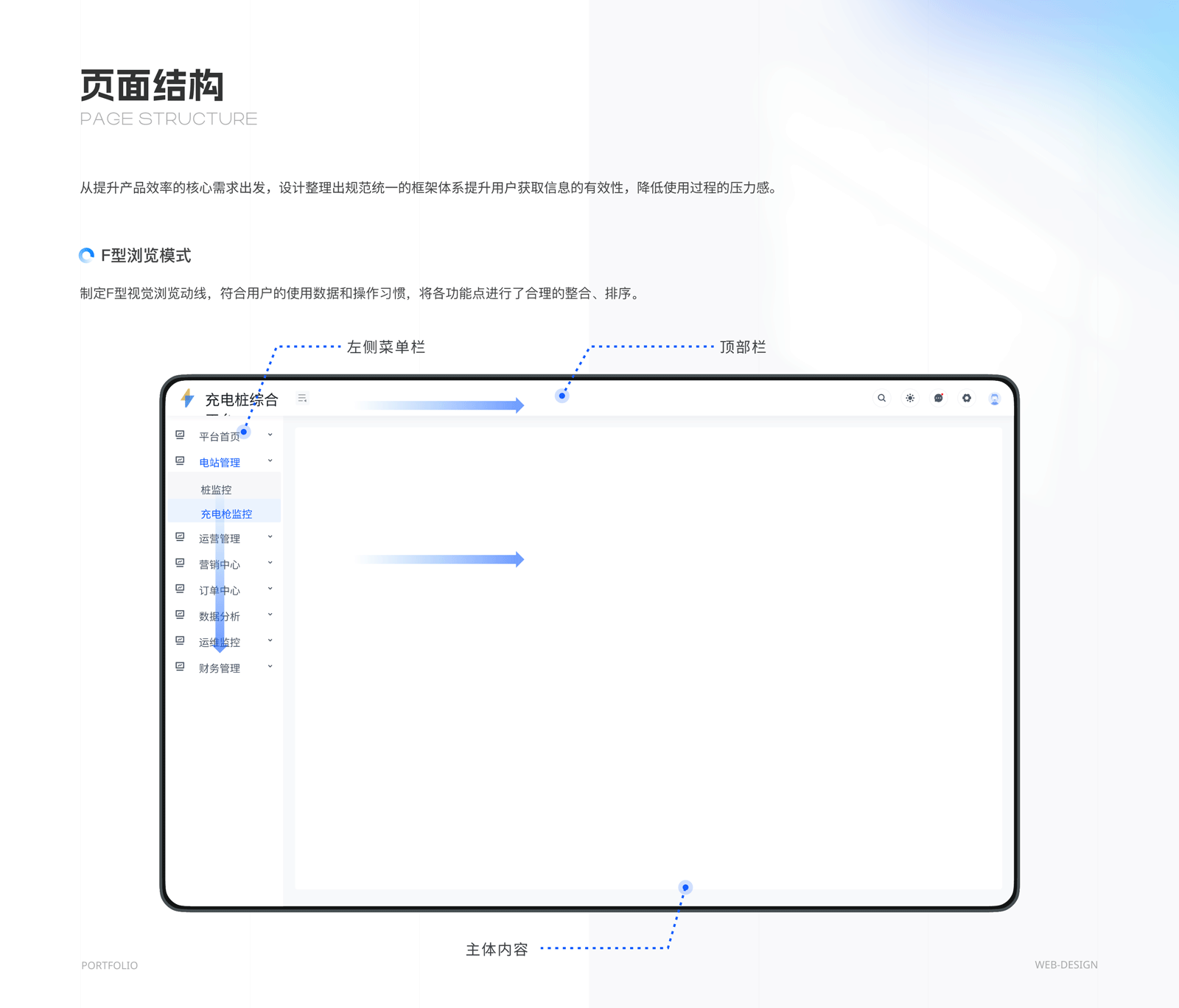1179x1008 pixels.
Task: Click the red notification dot on messages
Action: [x=943, y=393]
